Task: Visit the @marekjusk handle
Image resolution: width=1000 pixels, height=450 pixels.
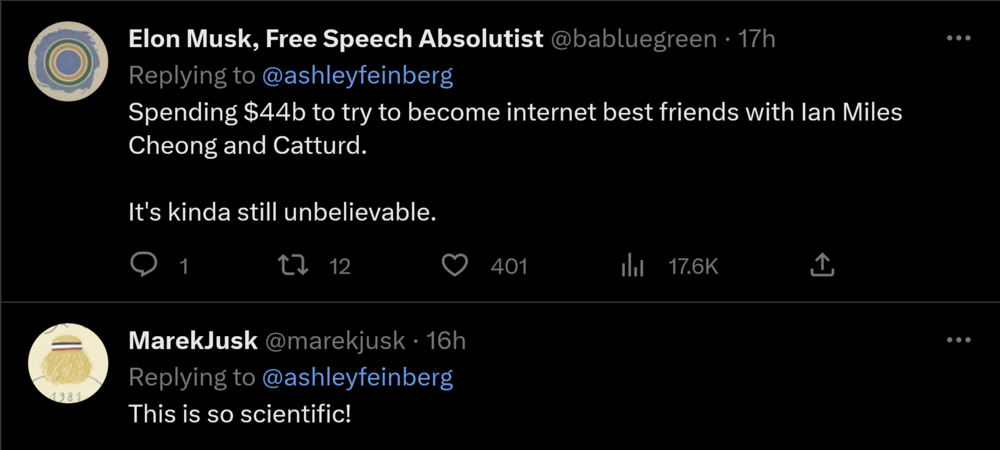Action: (333, 341)
